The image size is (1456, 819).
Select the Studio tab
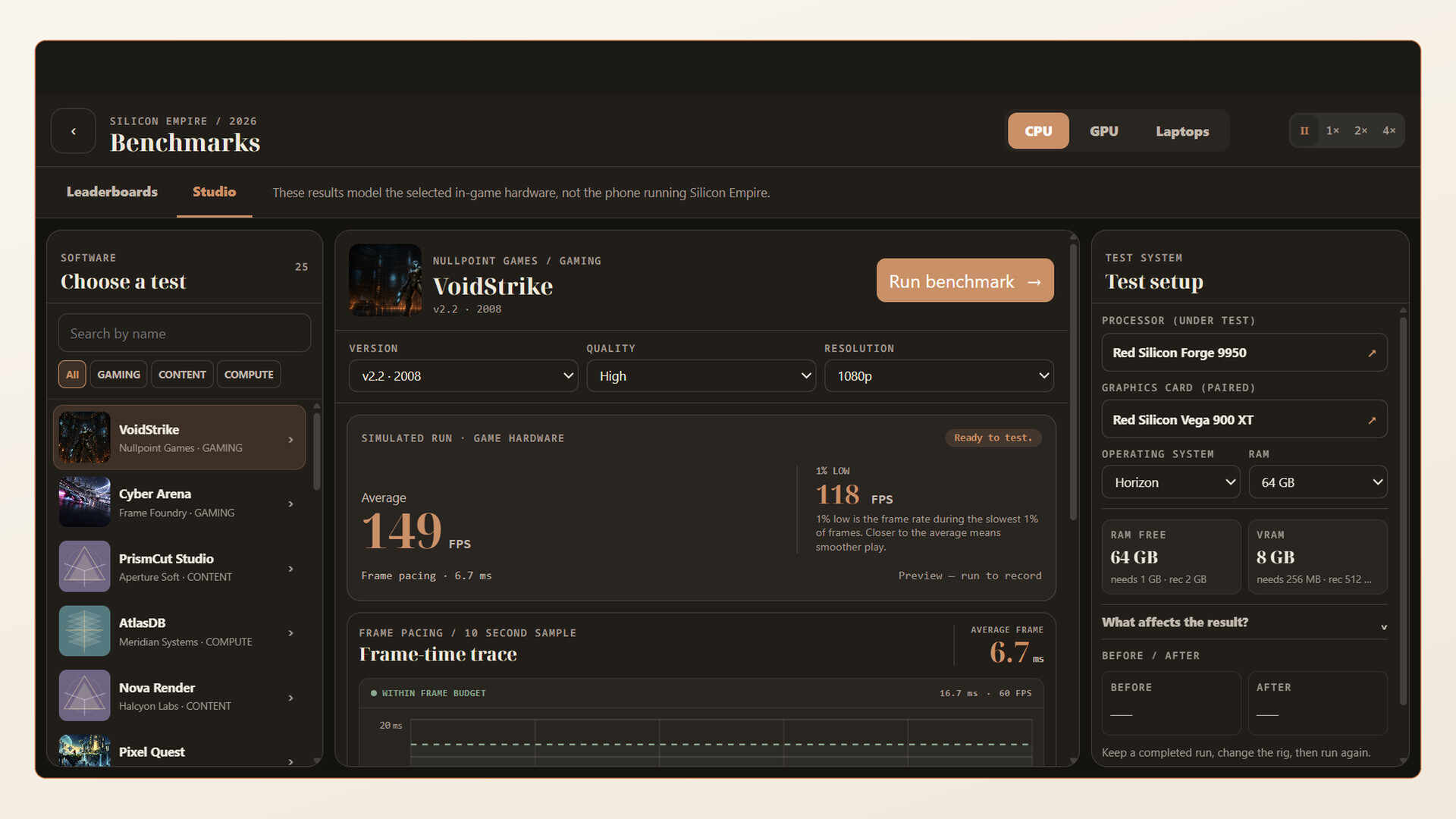click(214, 192)
